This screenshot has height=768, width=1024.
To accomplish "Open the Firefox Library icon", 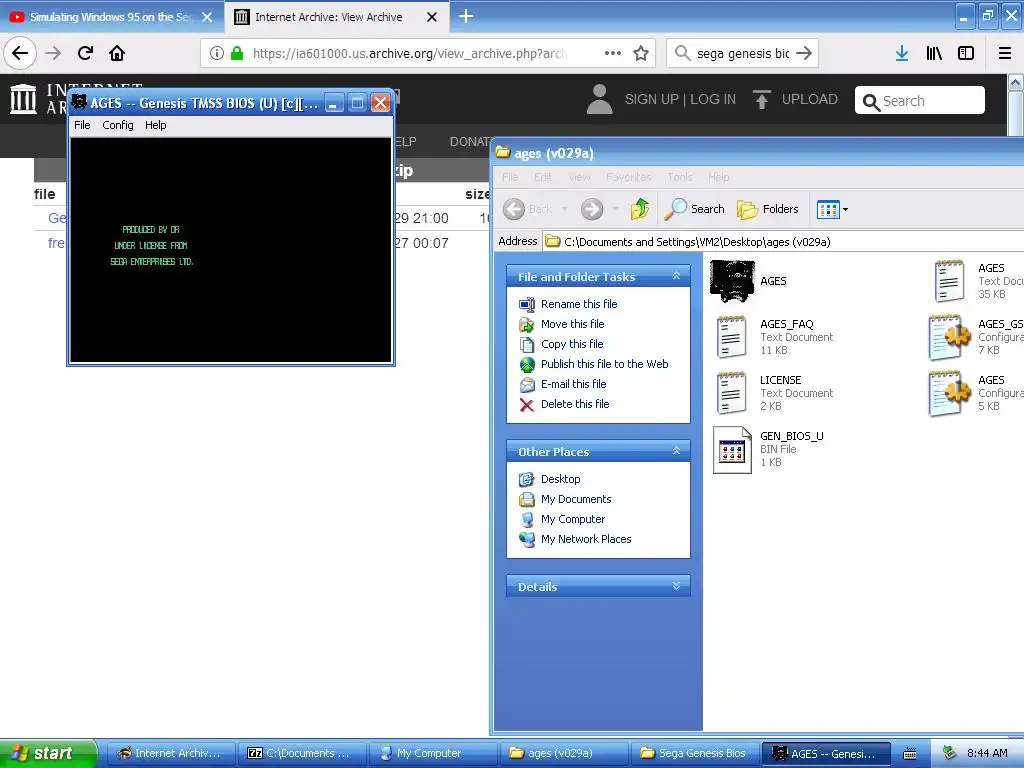I will click(935, 54).
